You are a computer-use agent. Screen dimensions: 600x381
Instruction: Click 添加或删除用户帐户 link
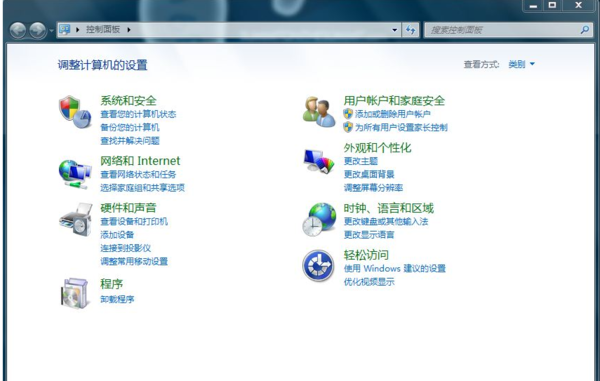pos(393,114)
